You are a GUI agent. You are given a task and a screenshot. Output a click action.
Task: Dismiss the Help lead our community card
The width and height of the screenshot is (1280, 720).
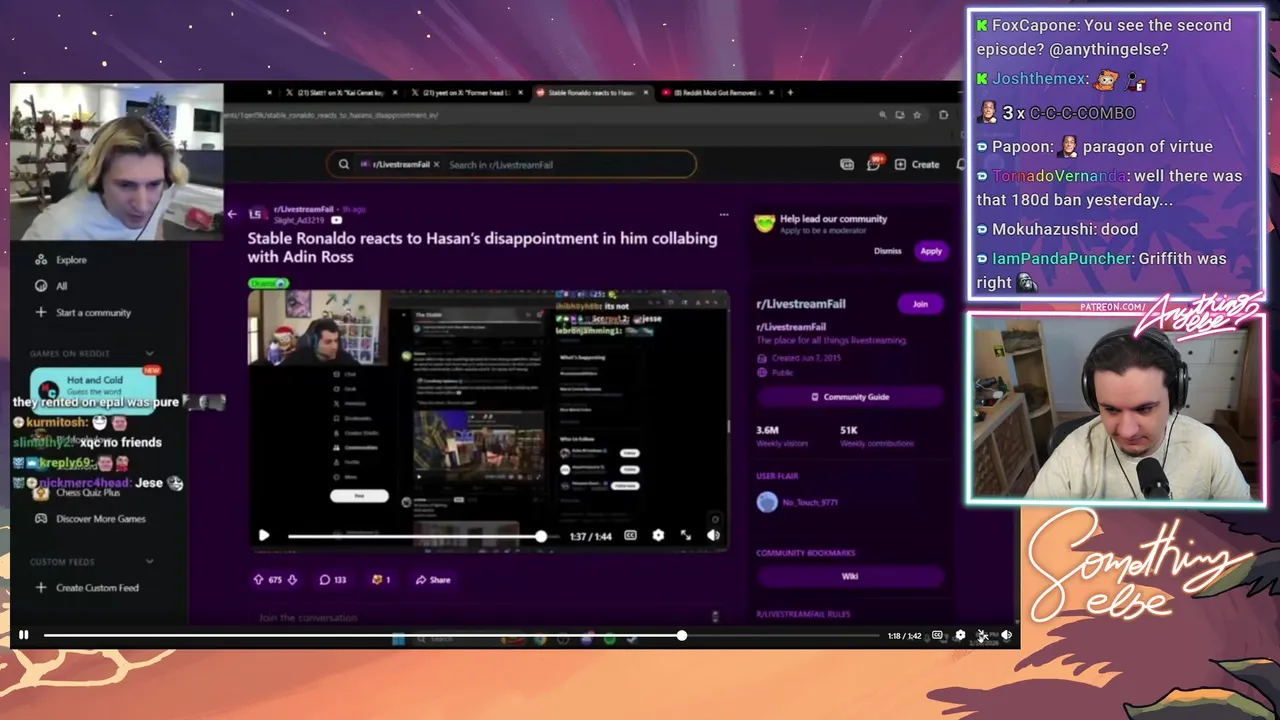pos(888,251)
